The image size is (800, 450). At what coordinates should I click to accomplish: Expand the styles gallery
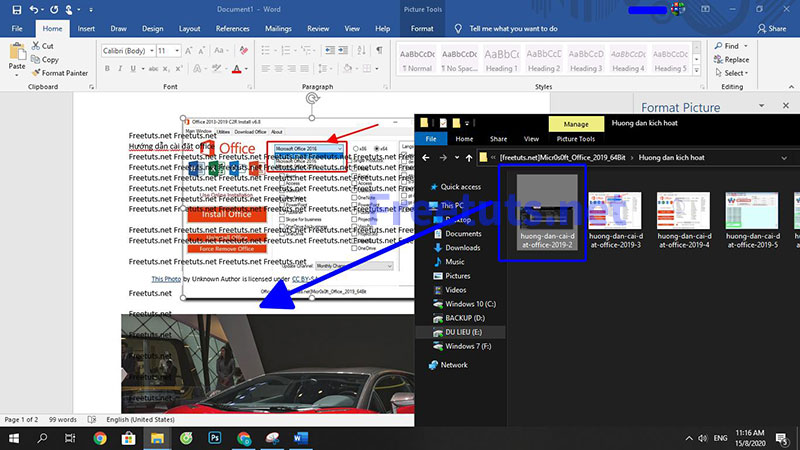pos(696,71)
